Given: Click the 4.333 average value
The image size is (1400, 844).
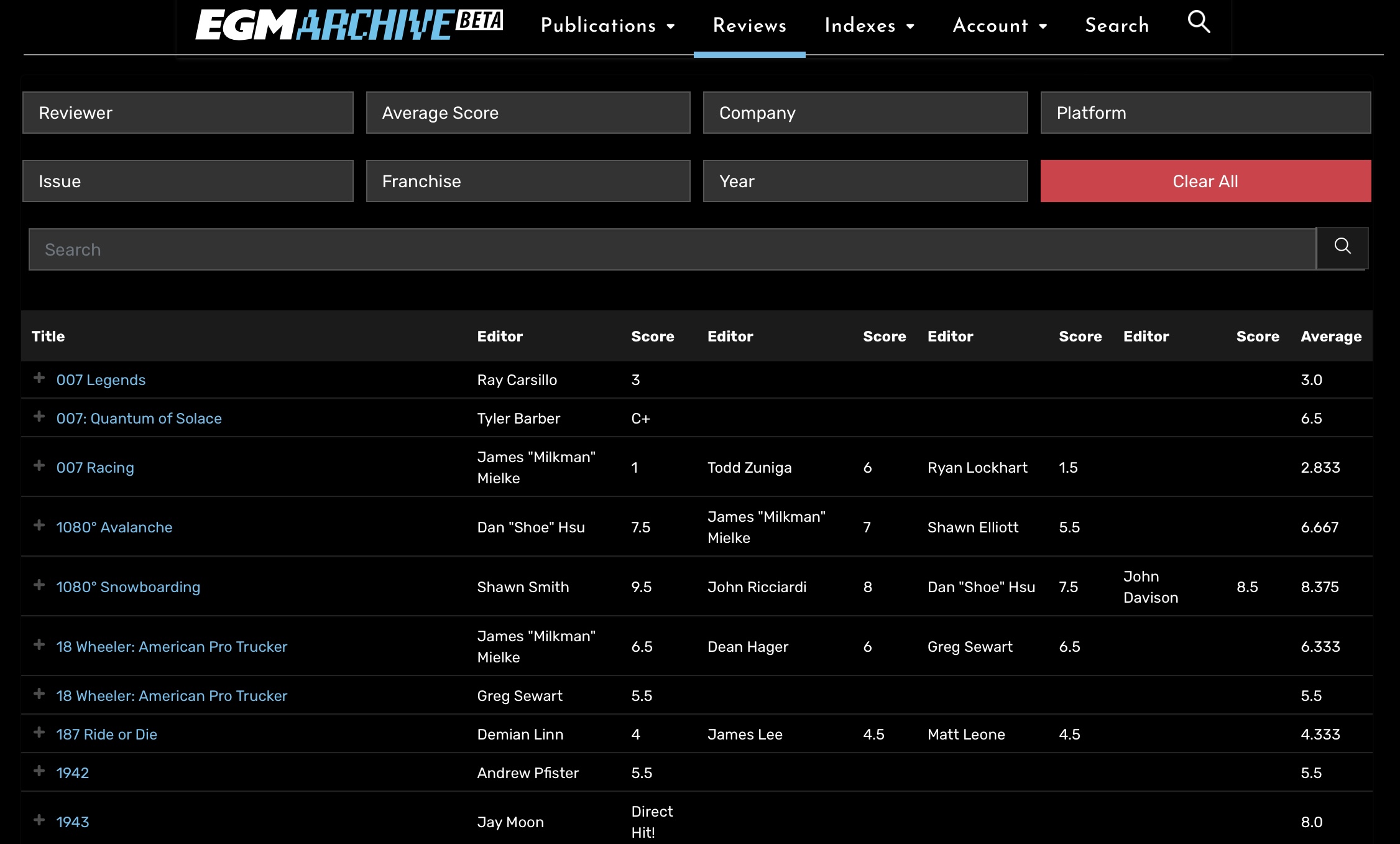Looking at the screenshot, I should tap(1320, 735).
